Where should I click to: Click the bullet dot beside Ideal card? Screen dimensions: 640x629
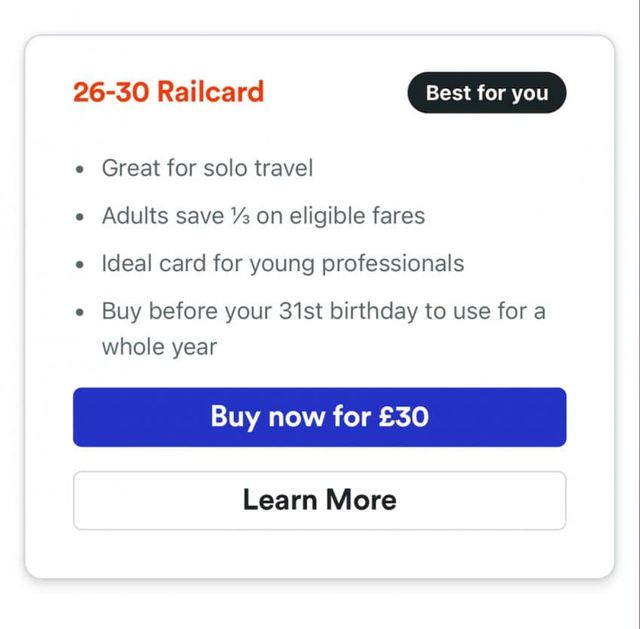click(x=80, y=265)
